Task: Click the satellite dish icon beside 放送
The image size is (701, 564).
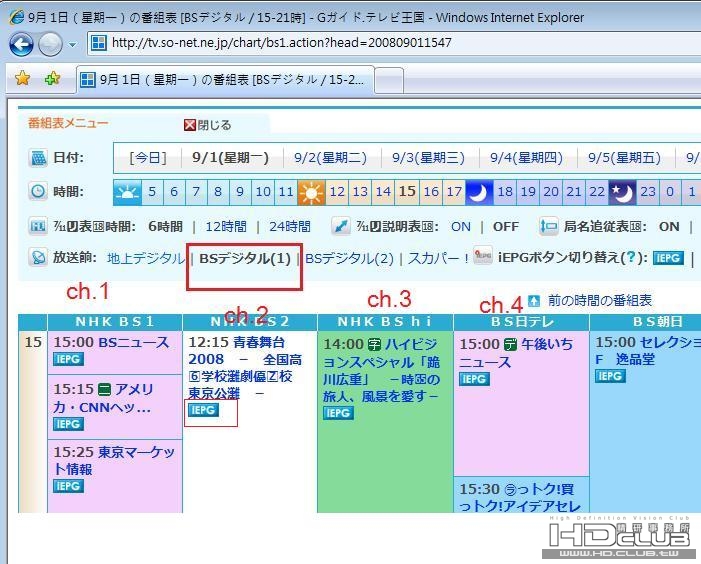Action: tap(38, 257)
